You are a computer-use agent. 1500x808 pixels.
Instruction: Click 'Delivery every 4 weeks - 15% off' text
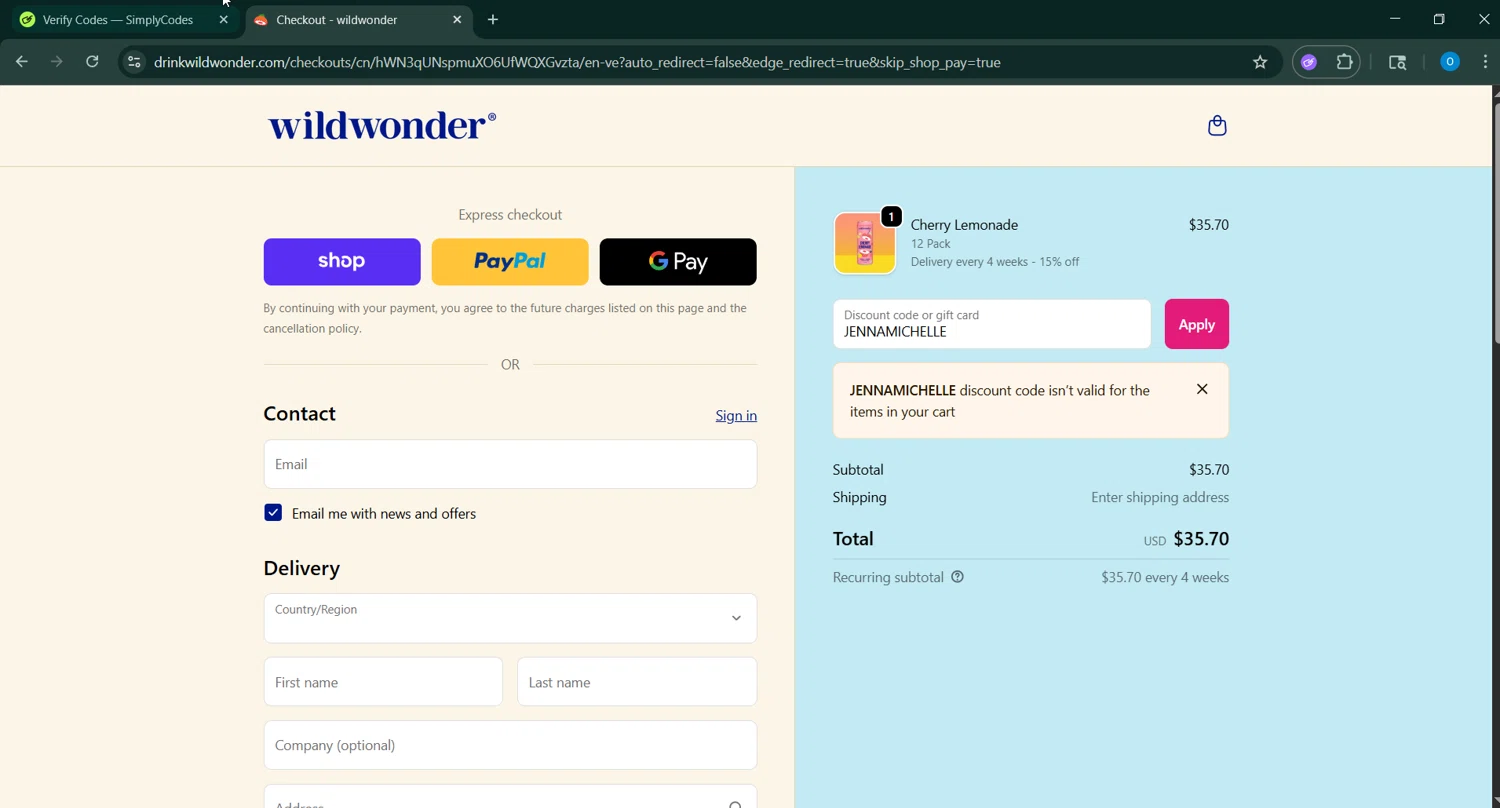(x=995, y=262)
